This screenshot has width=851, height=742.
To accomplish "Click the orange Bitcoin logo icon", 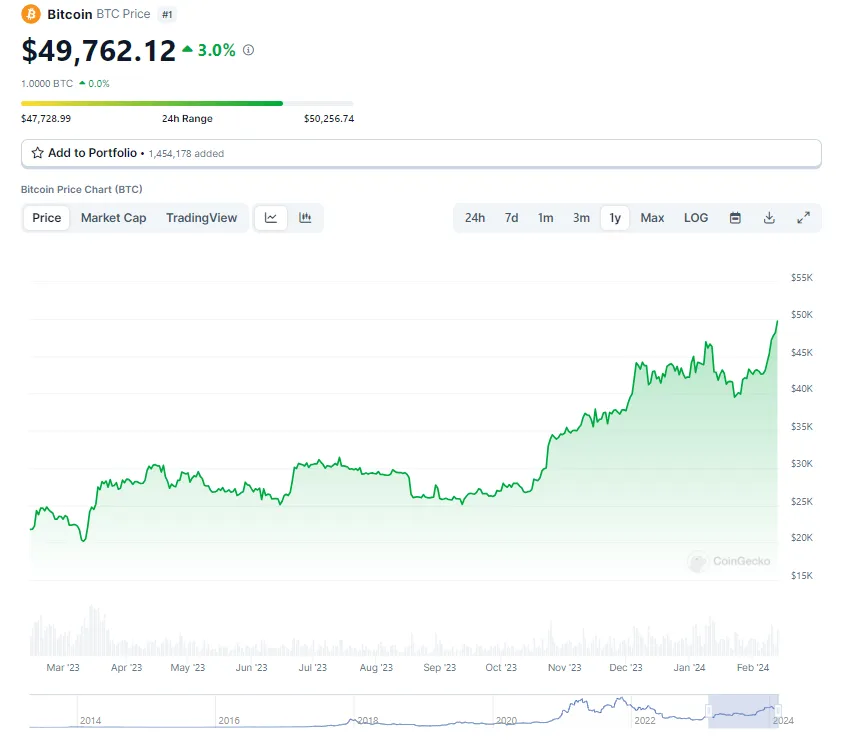I will (x=31, y=14).
